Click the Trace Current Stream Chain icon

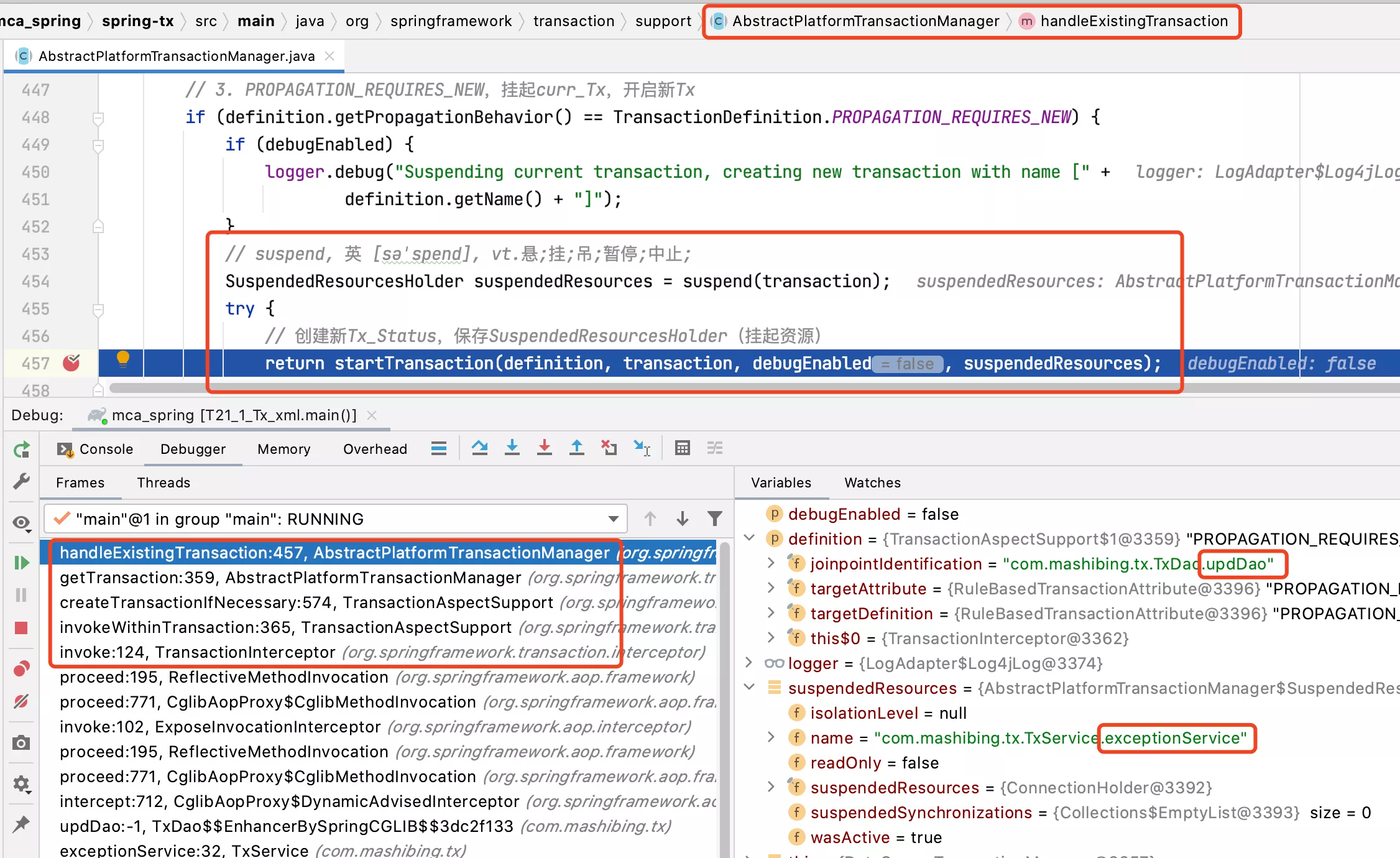(715, 448)
